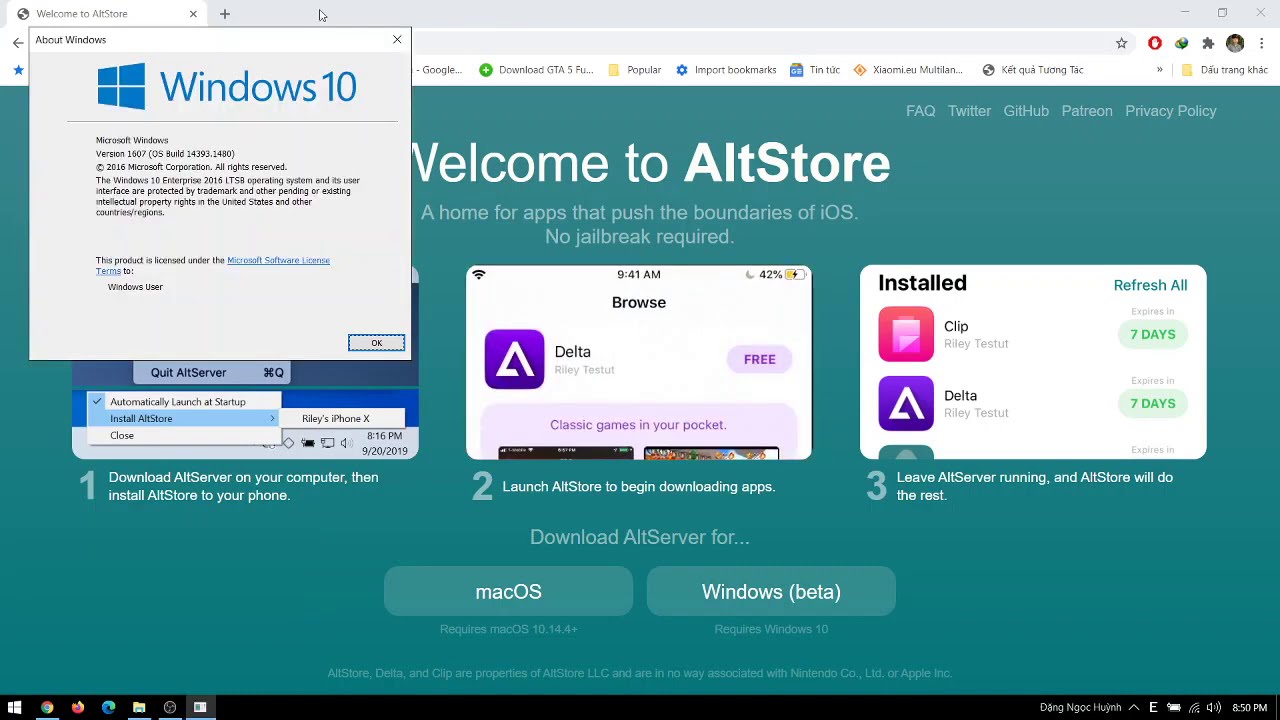This screenshot has width=1280, height=720.
Task: Bookmark this page with the star icon
Action: tap(1121, 43)
